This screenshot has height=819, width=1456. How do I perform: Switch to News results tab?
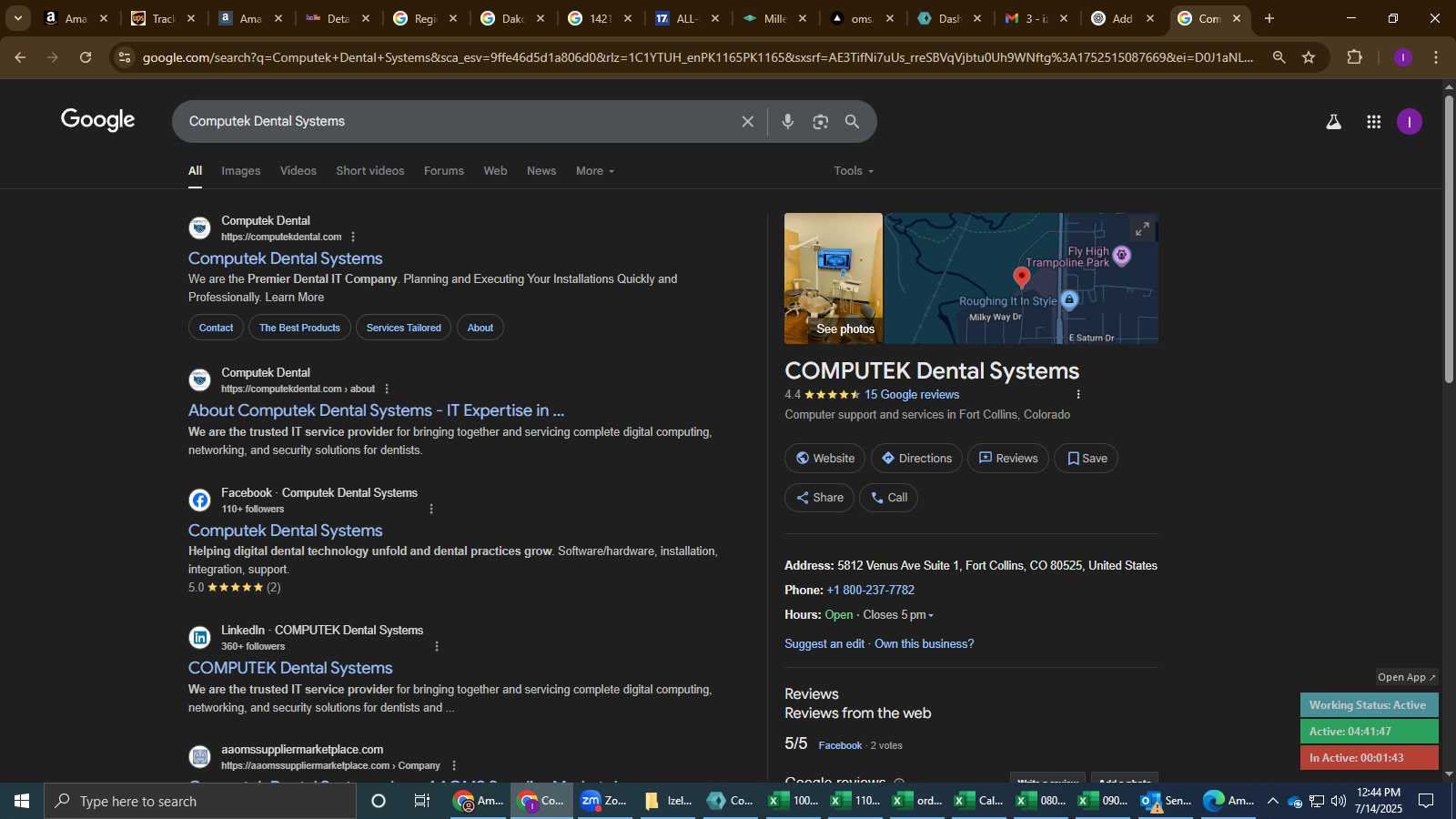pos(541,171)
